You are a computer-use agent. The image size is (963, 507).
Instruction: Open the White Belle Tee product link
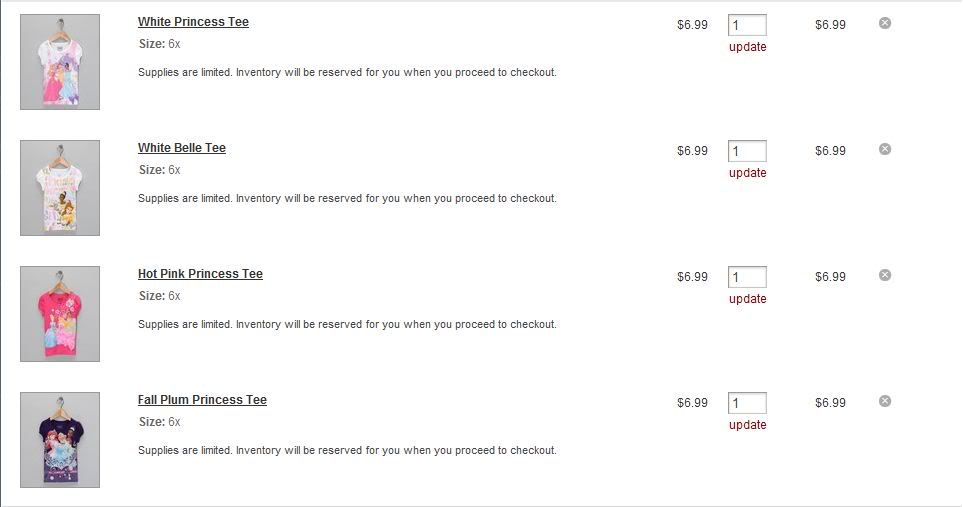tap(182, 148)
